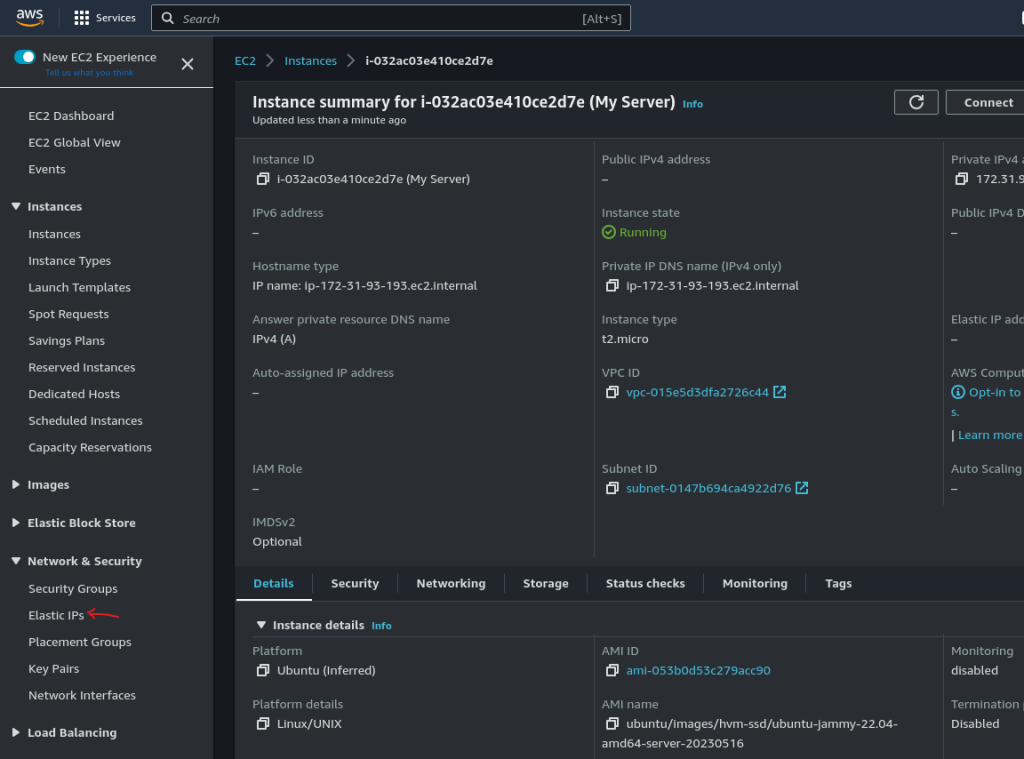Copy the Private IP DNS name
Image resolution: width=1024 pixels, height=759 pixels.
(612, 285)
